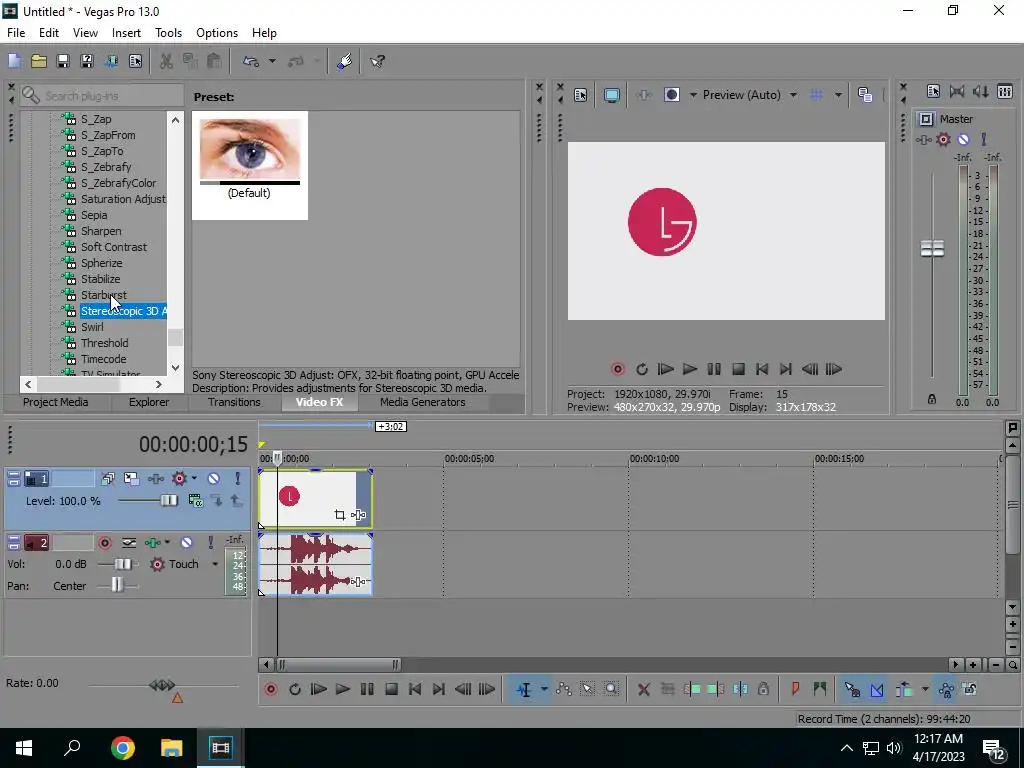This screenshot has height=768, width=1024.
Task: Switch to the Transitions tab
Action: click(x=234, y=402)
